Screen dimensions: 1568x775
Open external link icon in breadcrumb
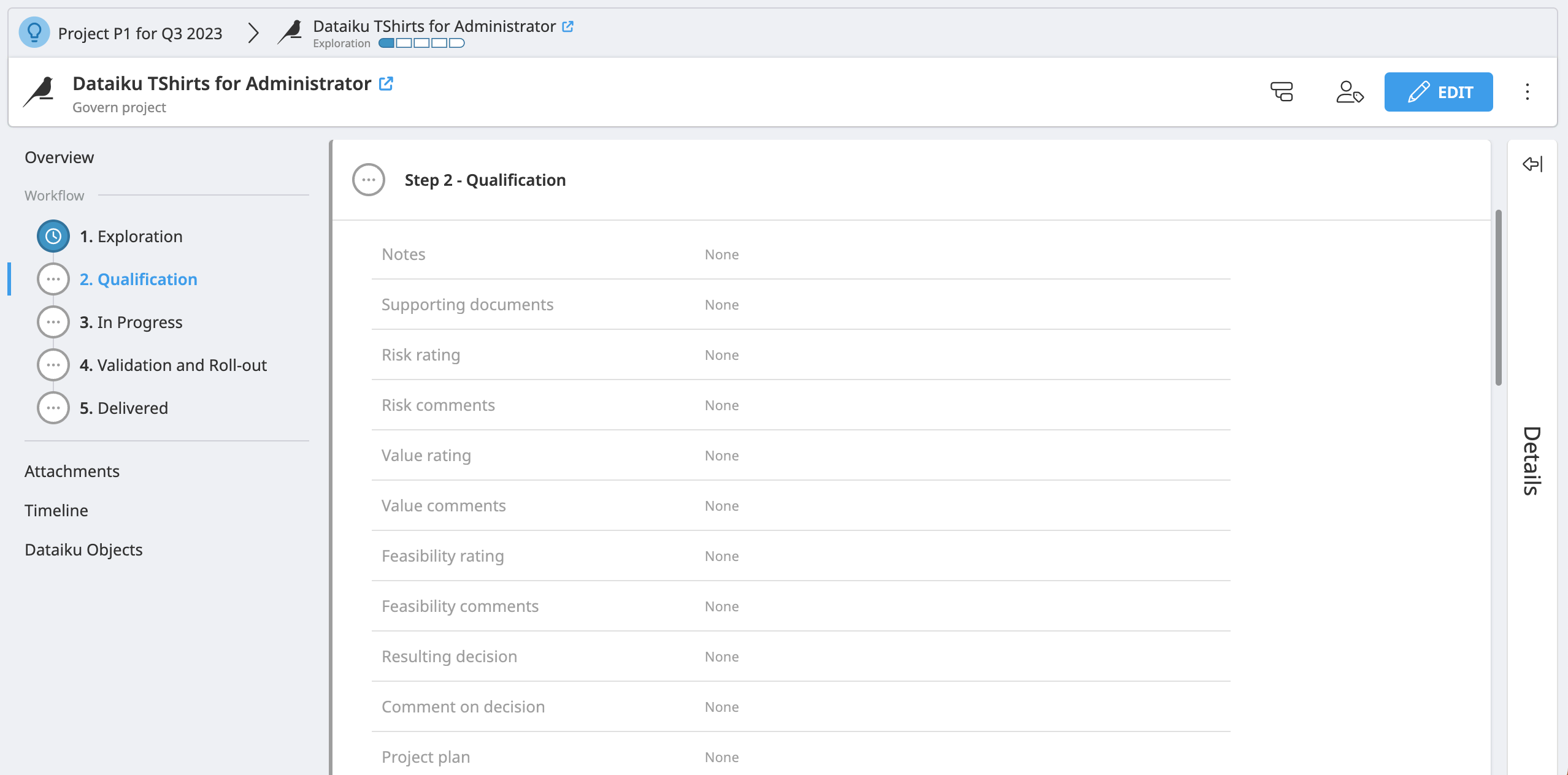[x=568, y=26]
